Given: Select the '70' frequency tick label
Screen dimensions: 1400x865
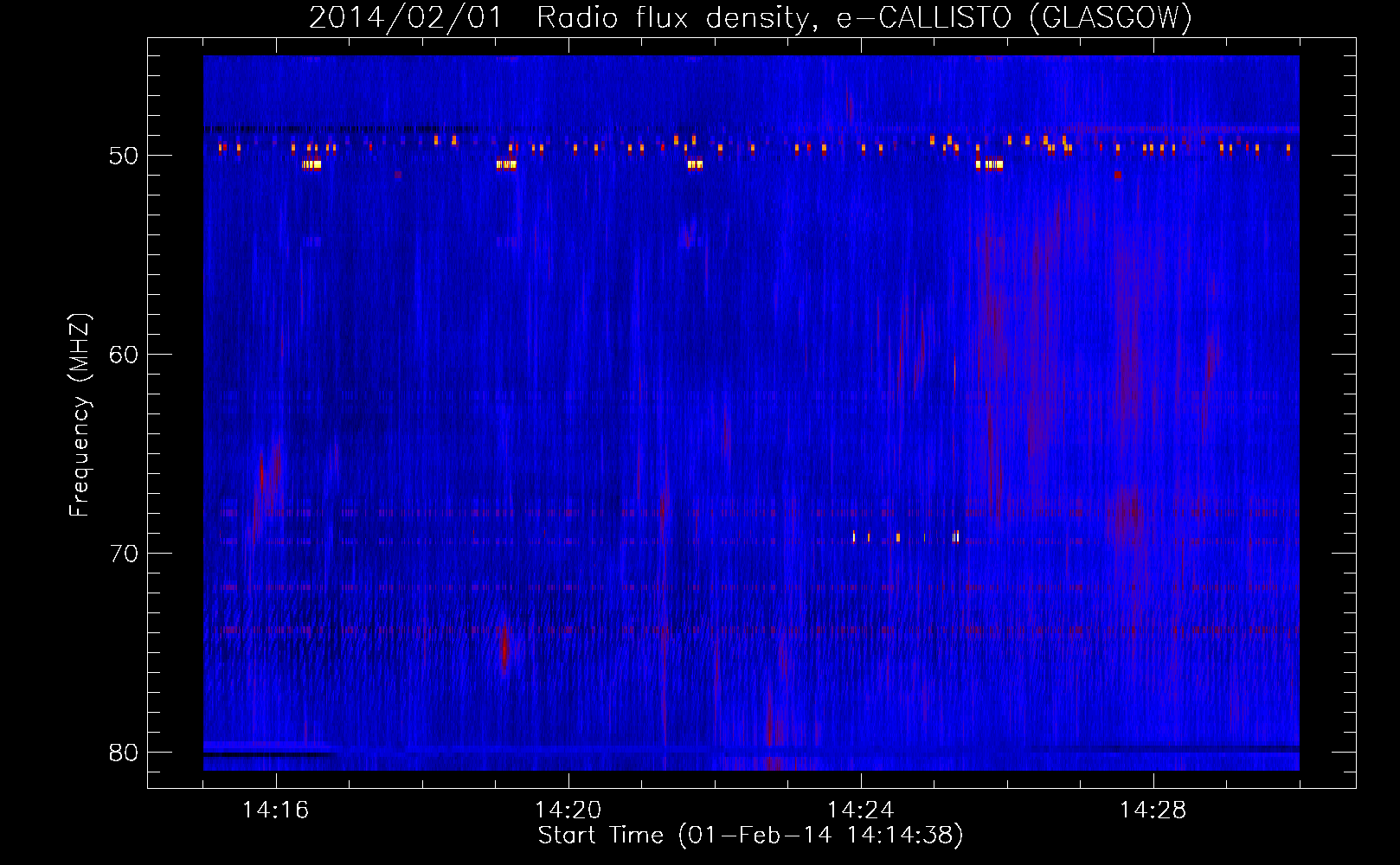Looking at the screenshot, I should coord(124,554).
